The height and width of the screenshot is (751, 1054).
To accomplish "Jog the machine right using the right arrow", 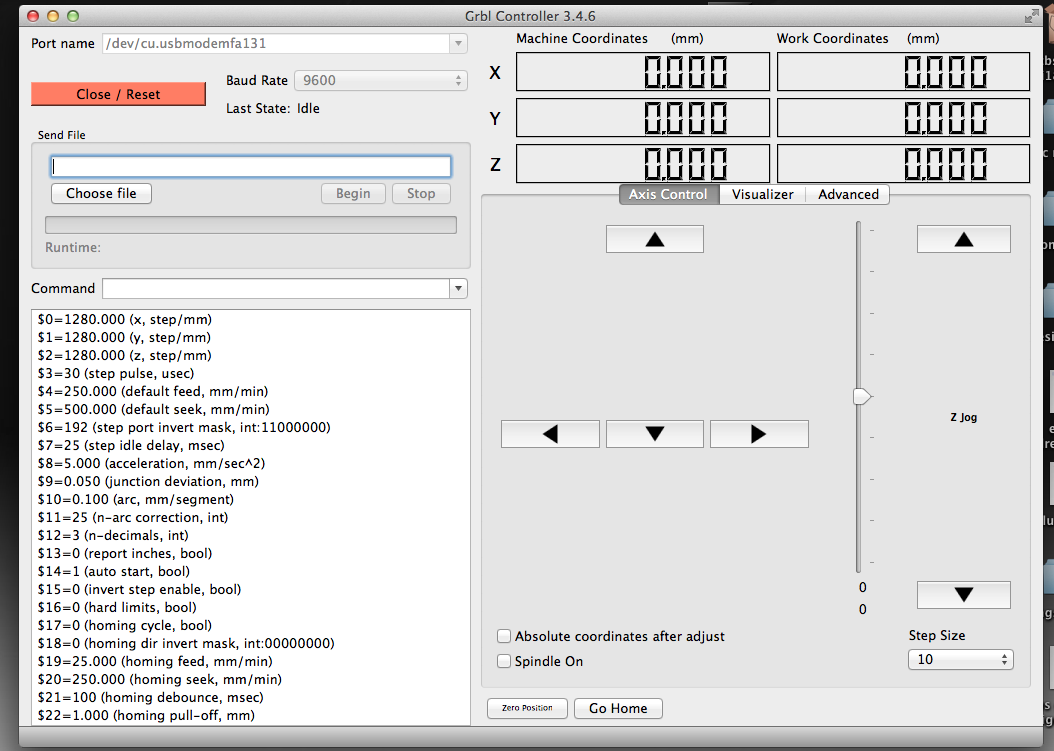I will [759, 433].
